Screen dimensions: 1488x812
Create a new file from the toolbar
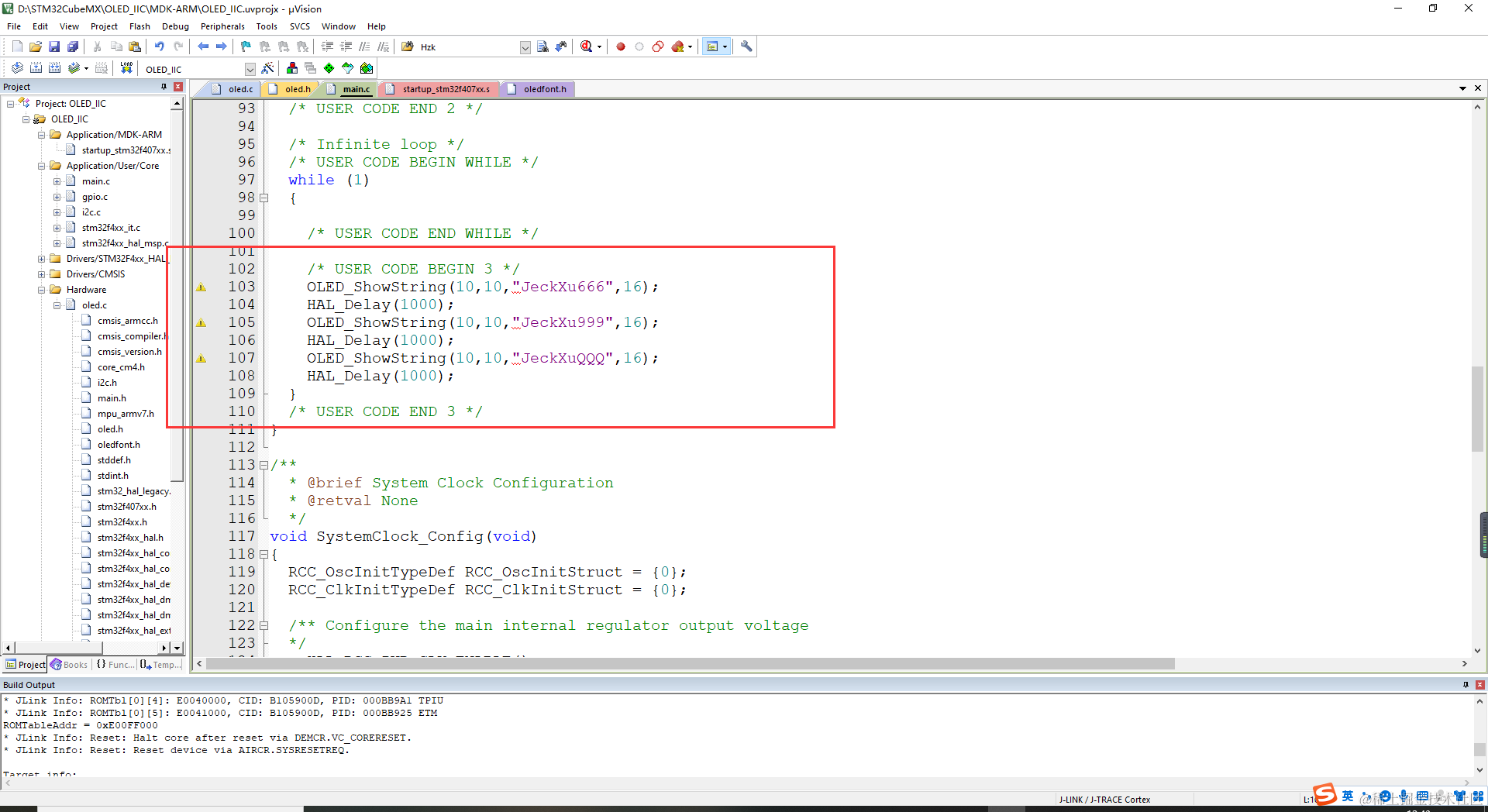click(17, 46)
